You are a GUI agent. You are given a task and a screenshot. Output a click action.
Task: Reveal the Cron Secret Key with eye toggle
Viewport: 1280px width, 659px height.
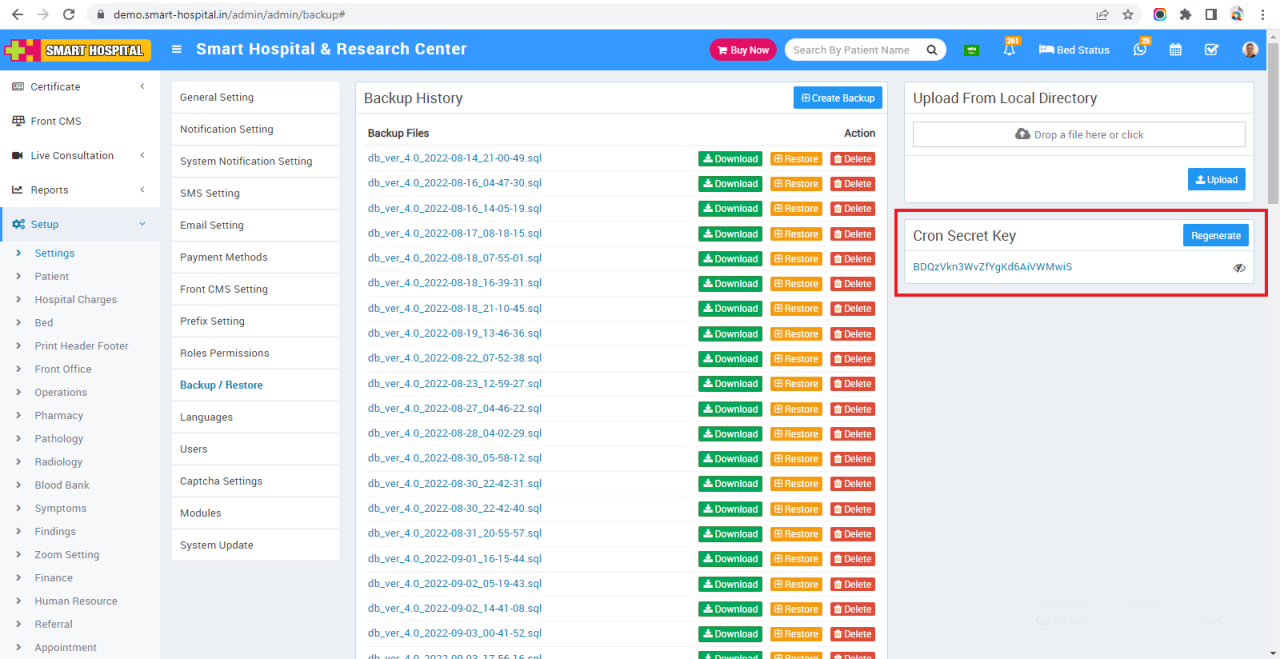click(1239, 267)
